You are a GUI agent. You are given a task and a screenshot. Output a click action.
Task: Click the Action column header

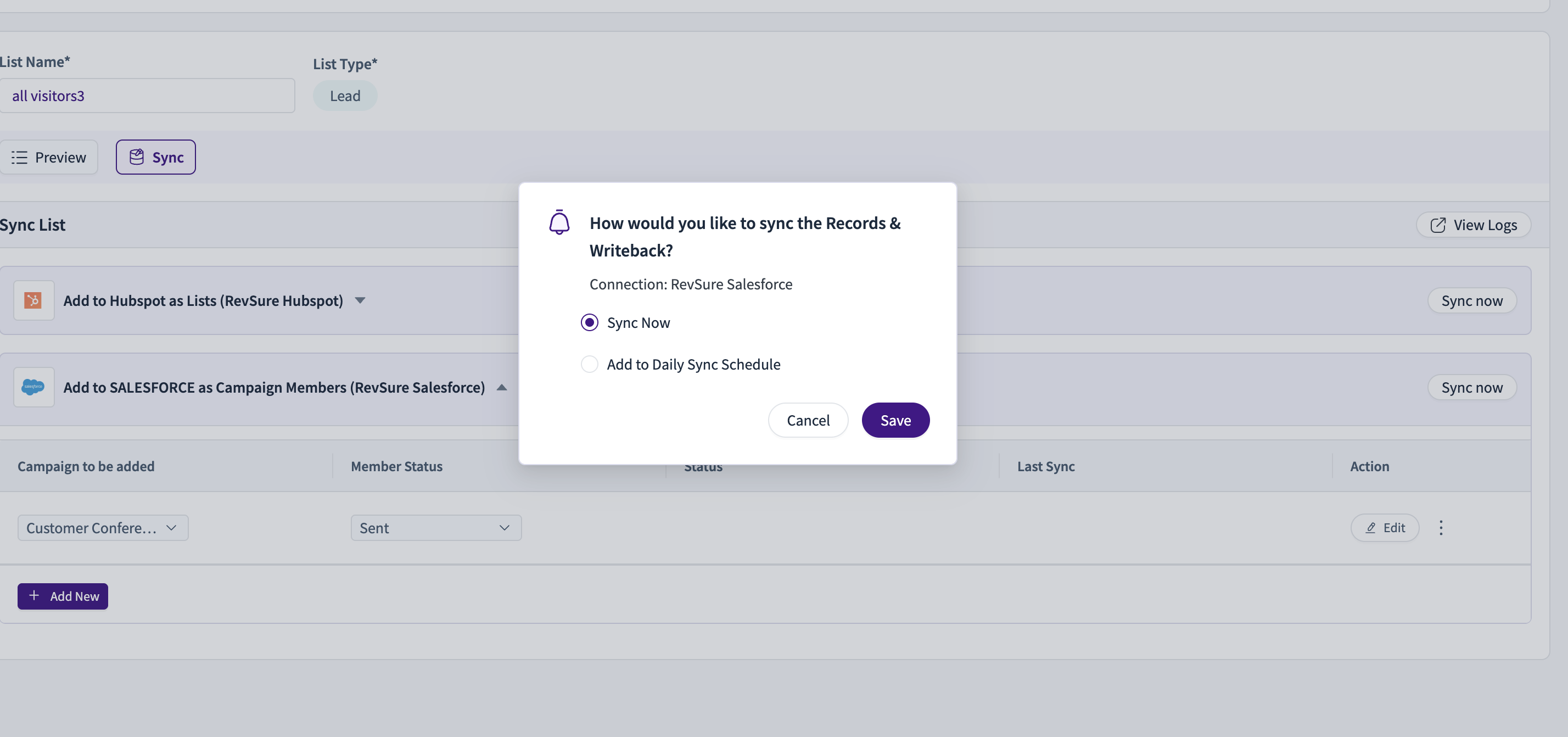[x=1370, y=466]
